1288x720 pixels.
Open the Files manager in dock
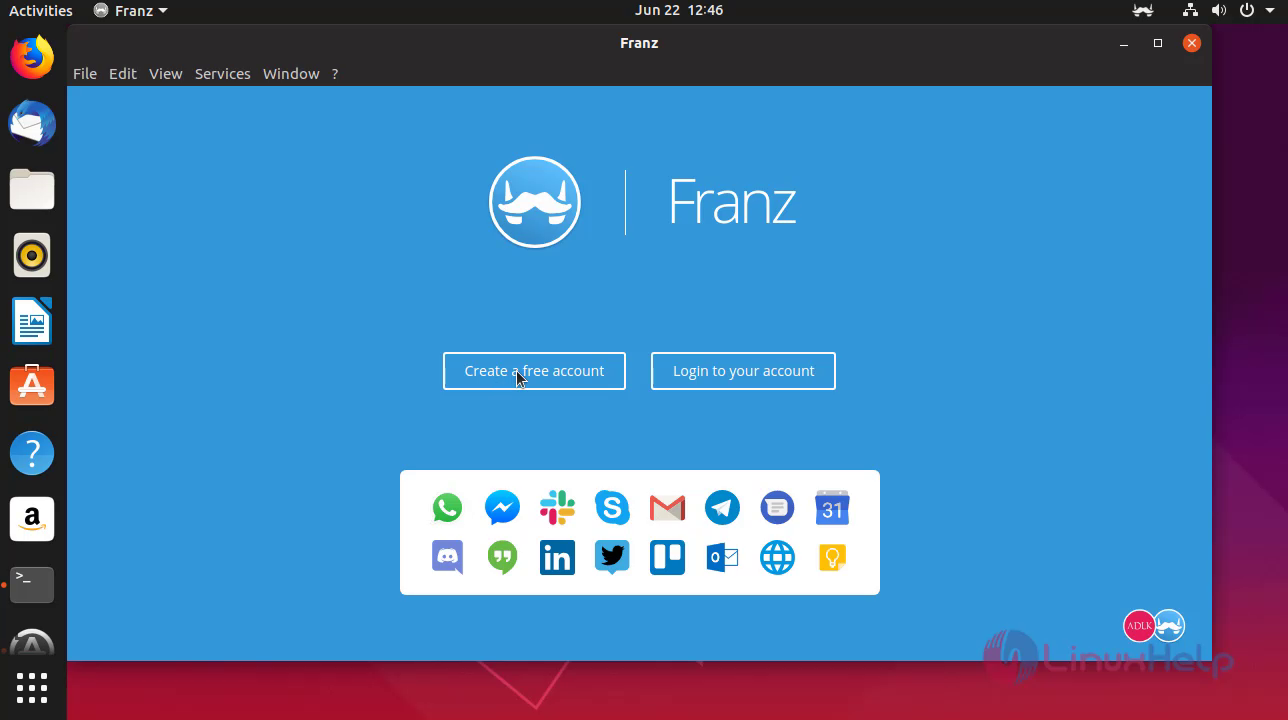pyautogui.click(x=32, y=189)
